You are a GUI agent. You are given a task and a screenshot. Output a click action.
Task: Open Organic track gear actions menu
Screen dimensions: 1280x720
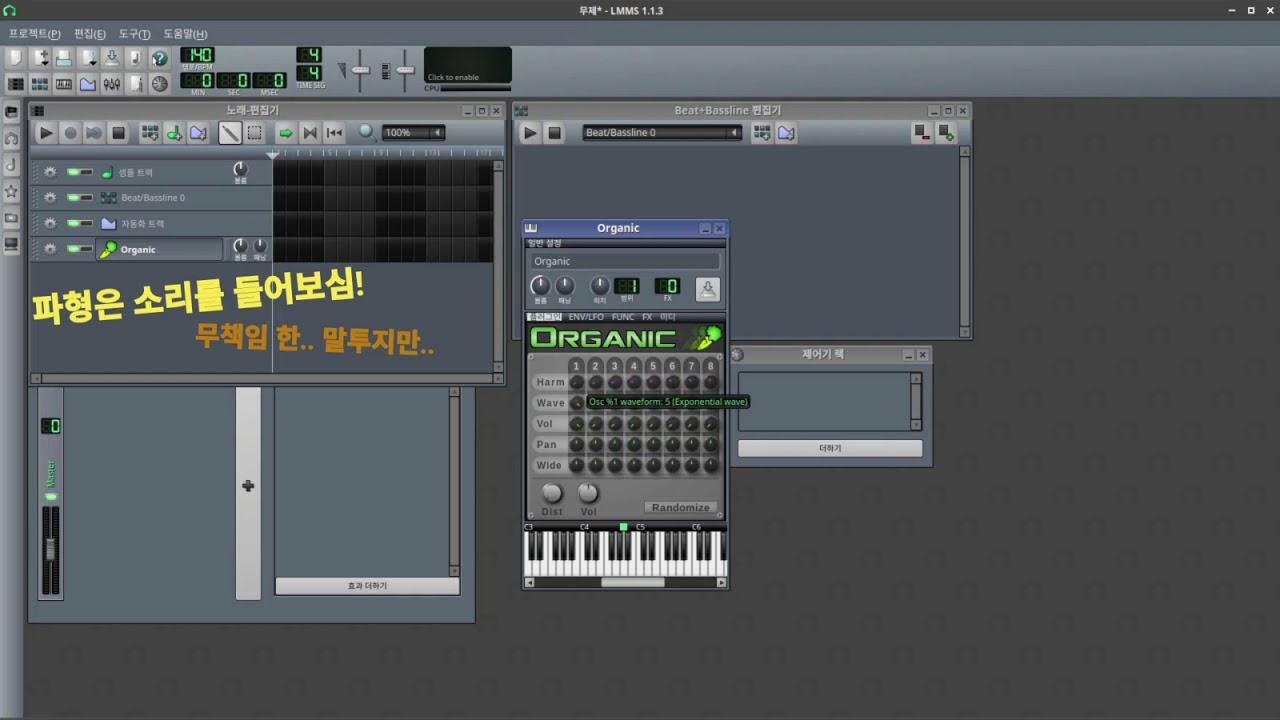(49, 249)
